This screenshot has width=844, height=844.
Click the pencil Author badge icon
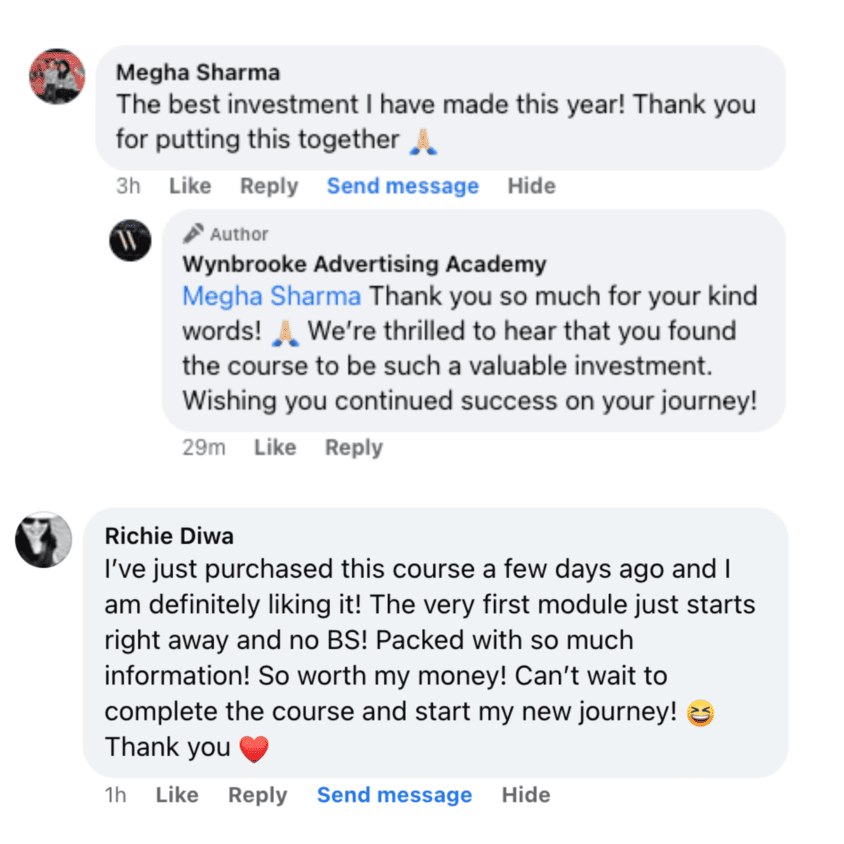193,234
